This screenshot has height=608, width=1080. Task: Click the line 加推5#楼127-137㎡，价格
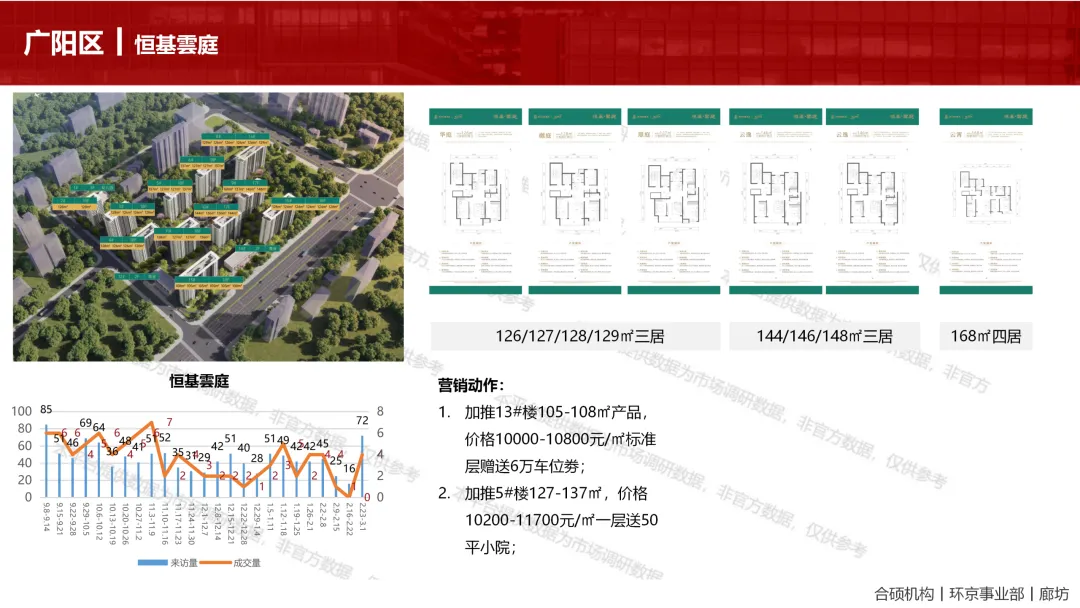(556, 493)
